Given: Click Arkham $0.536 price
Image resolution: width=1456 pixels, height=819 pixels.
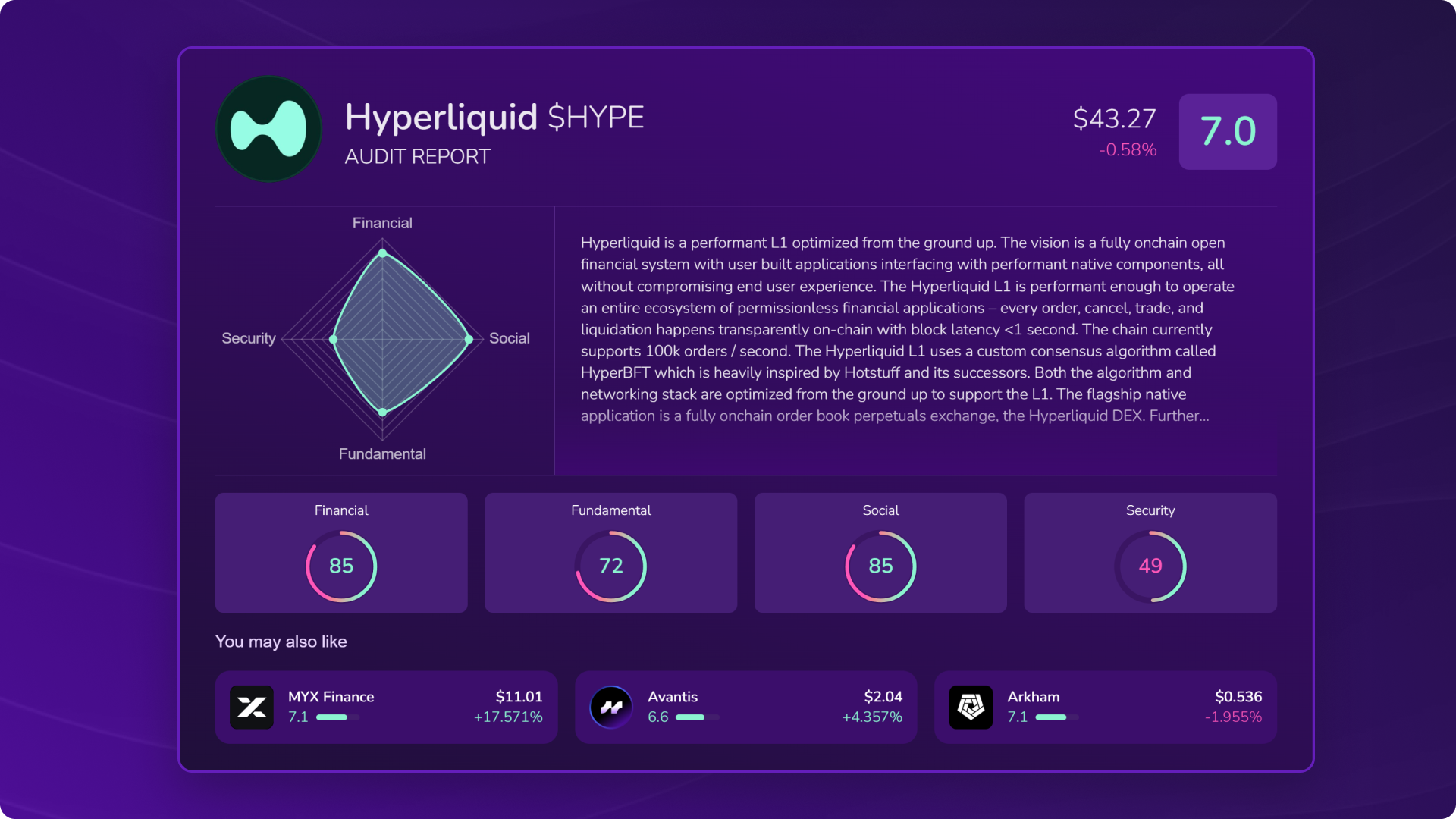Looking at the screenshot, I should (x=1238, y=697).
